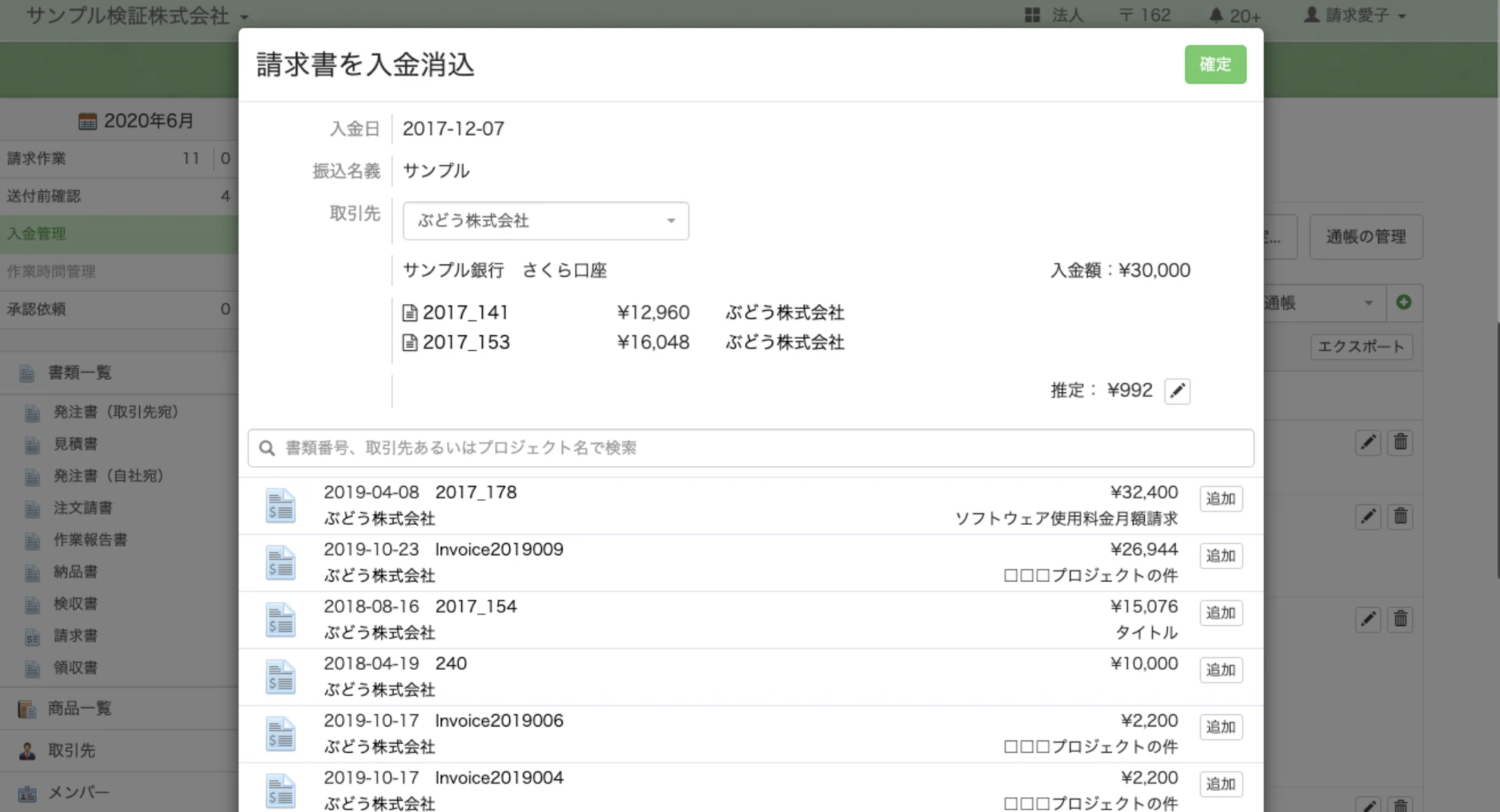Click 追加 for the ¥10,000 invoice 240
1500x812 pixels.
click(1221, 670)
